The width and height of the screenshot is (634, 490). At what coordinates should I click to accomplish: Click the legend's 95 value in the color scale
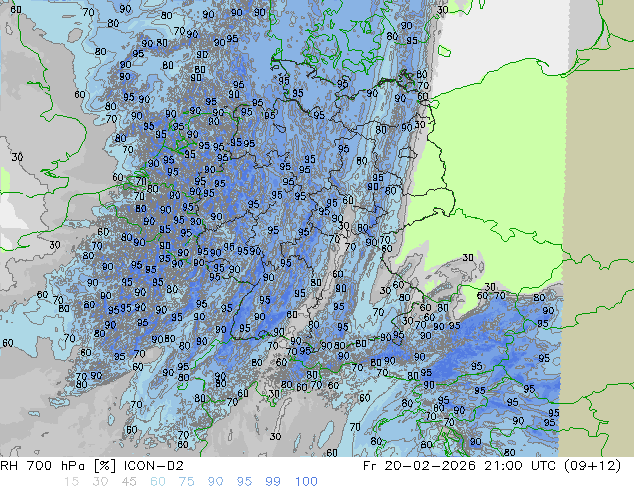(x=244, y=482)
